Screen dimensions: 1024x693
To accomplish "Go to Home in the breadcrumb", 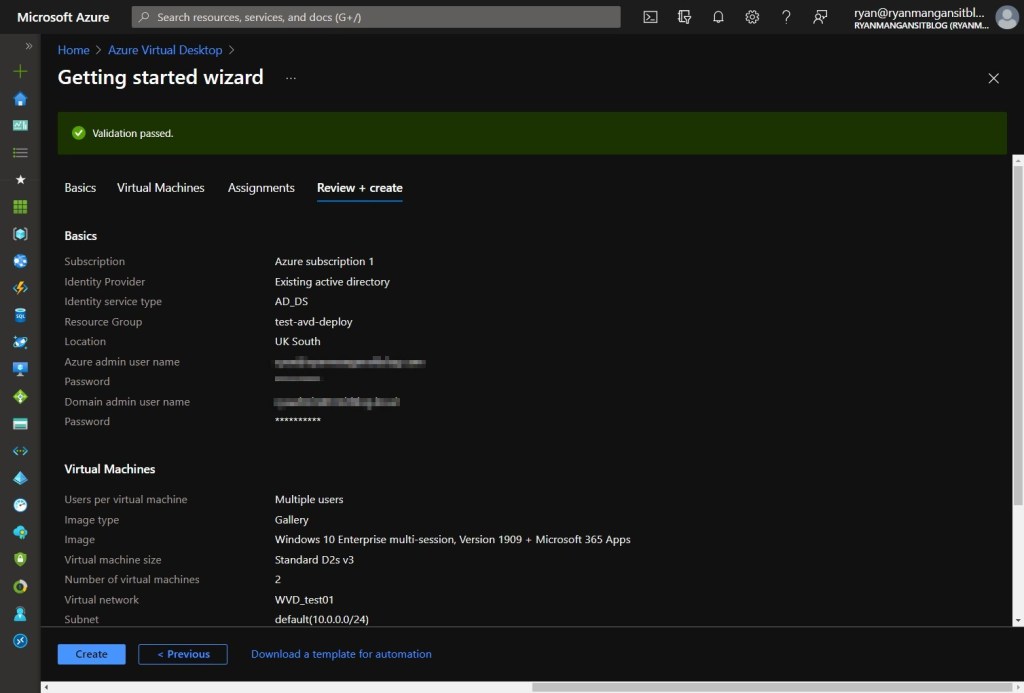I will coord(73,50).
